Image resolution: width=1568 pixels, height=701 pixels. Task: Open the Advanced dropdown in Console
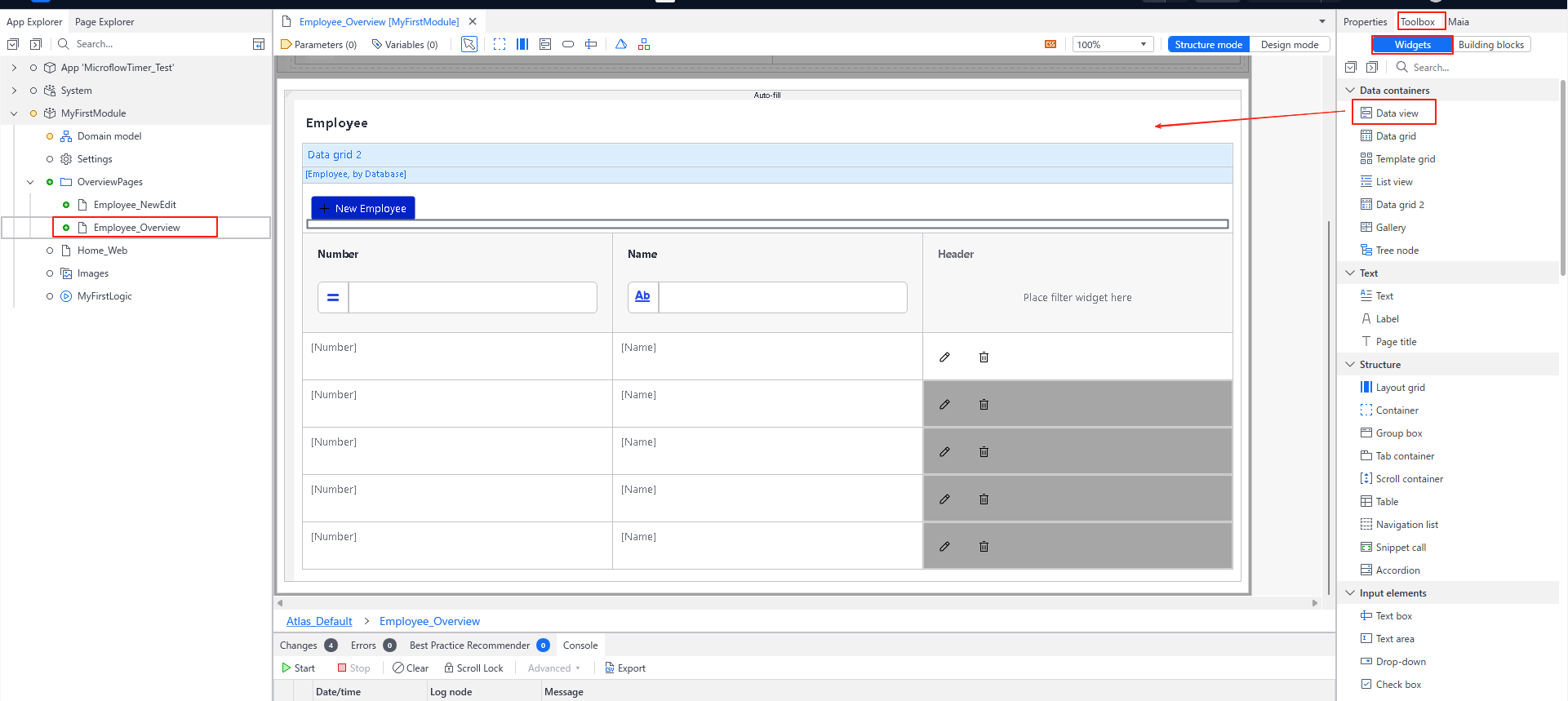pyautogui.click(x=554, y=668)
